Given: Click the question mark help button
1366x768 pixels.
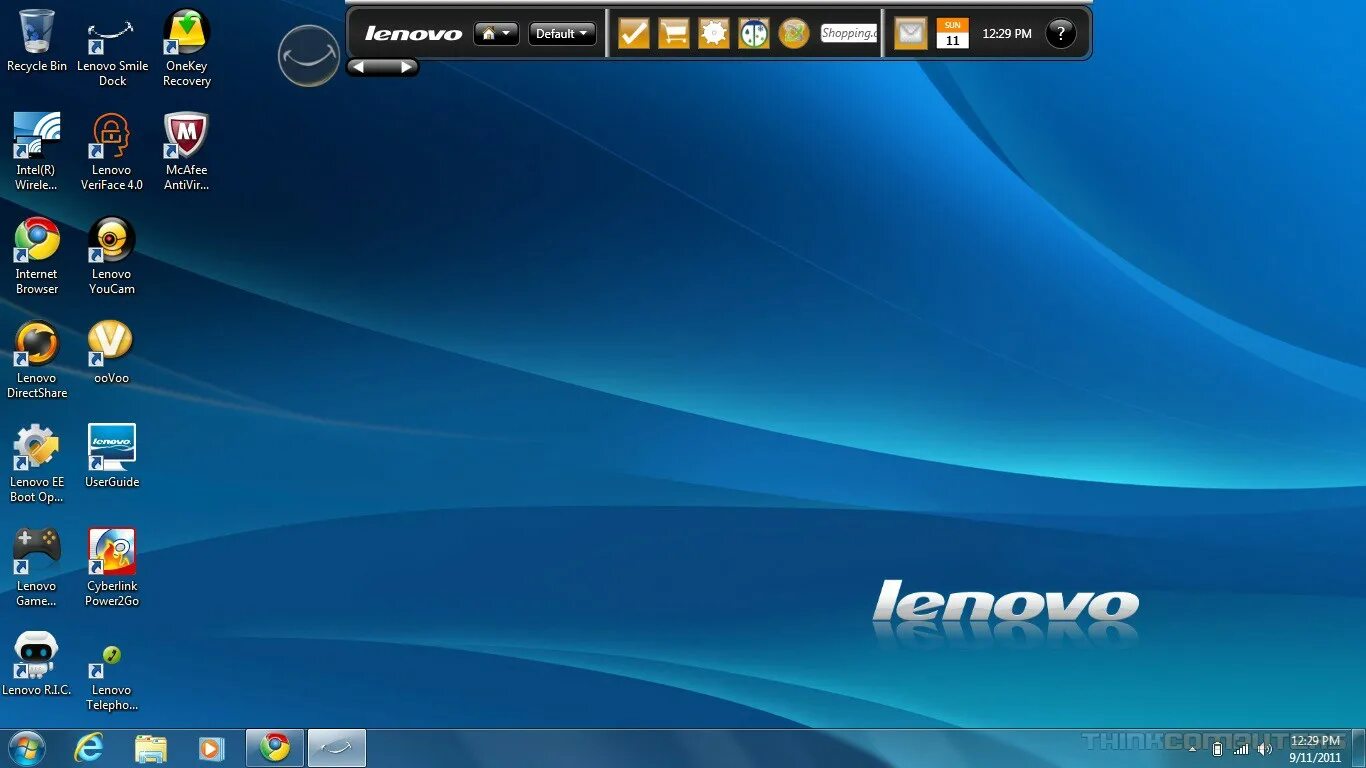Looking at the screenshot, I should [1061, 33].
